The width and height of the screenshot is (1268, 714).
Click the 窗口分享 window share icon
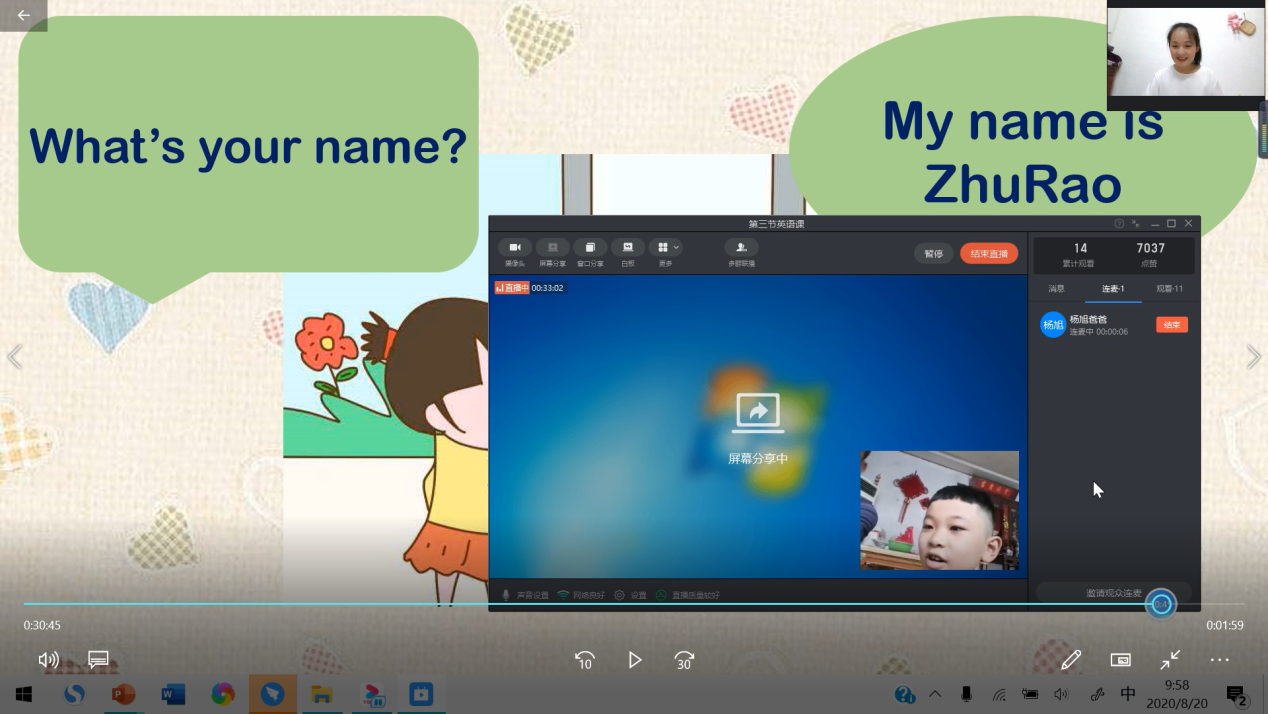click(x=590, y=248)
